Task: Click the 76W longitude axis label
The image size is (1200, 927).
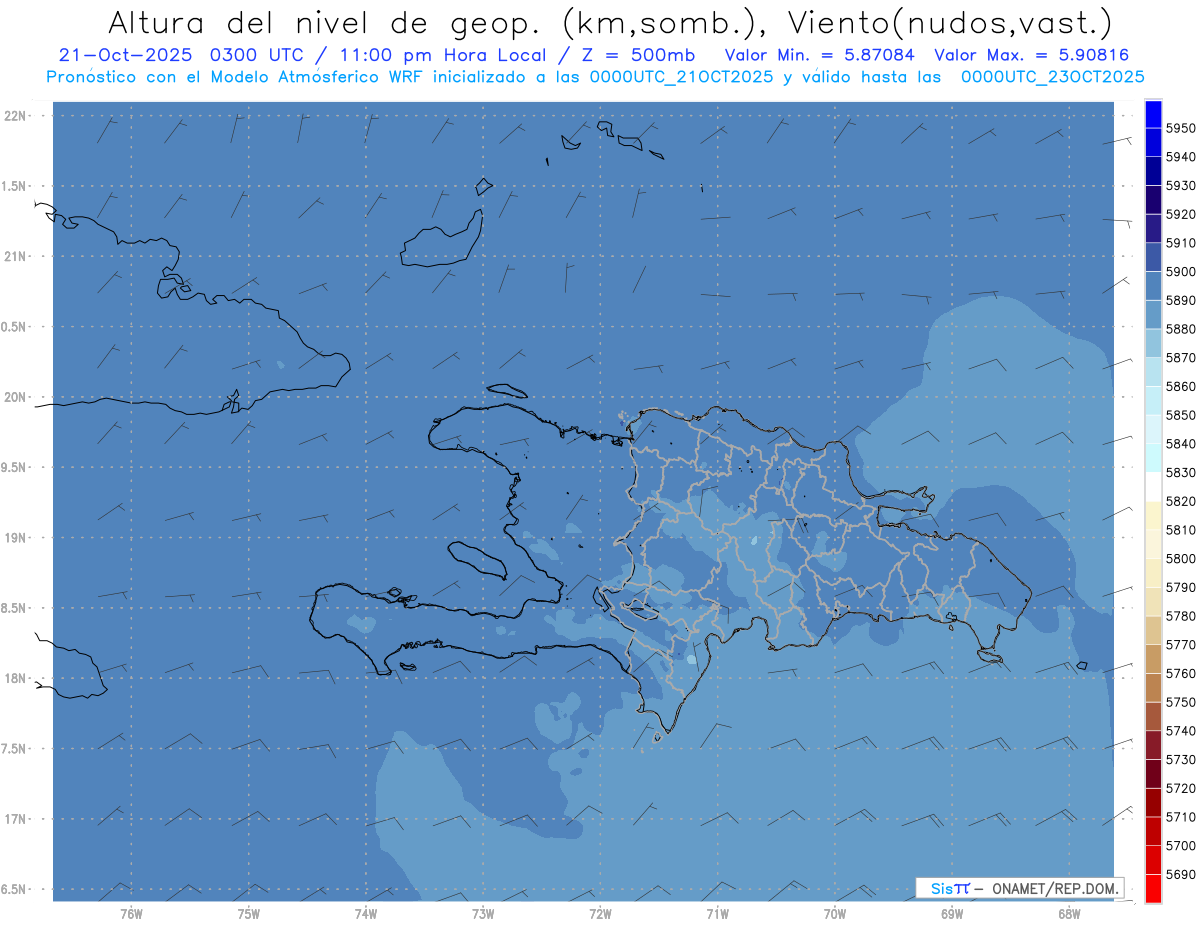Action: pos(131,913)
